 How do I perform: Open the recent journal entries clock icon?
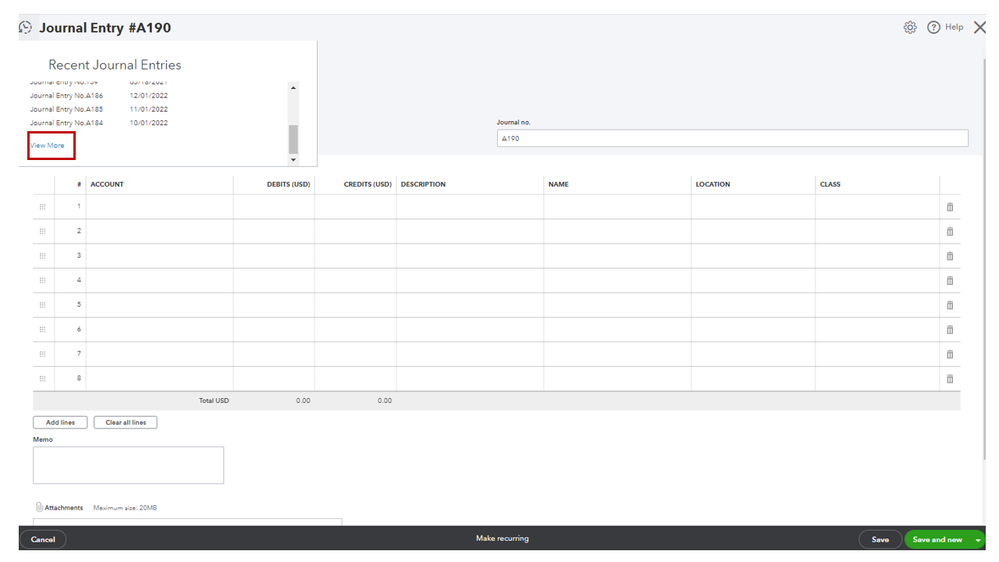click(x=25, y=27)
